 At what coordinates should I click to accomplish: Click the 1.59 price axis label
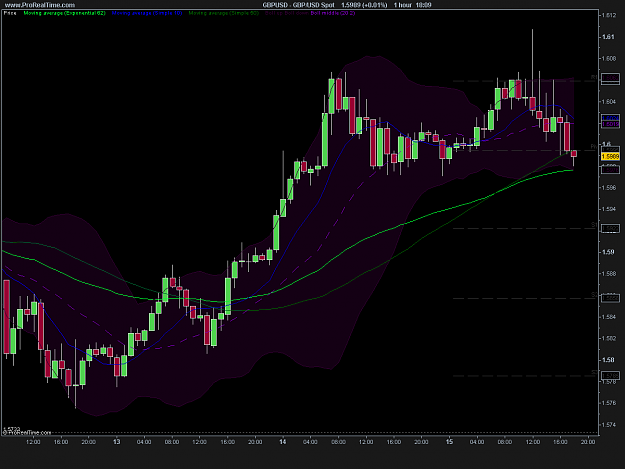(x=608, y=252)
